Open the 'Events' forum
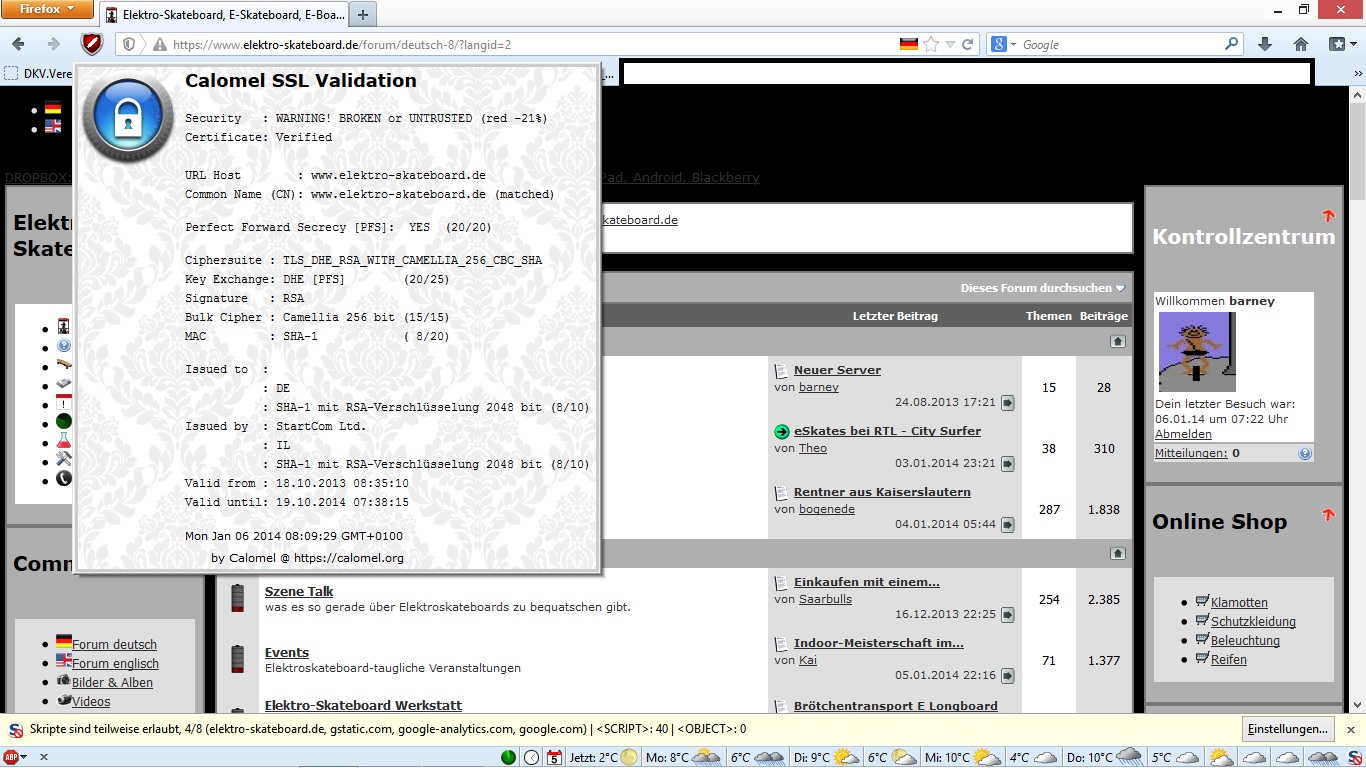 287,652
